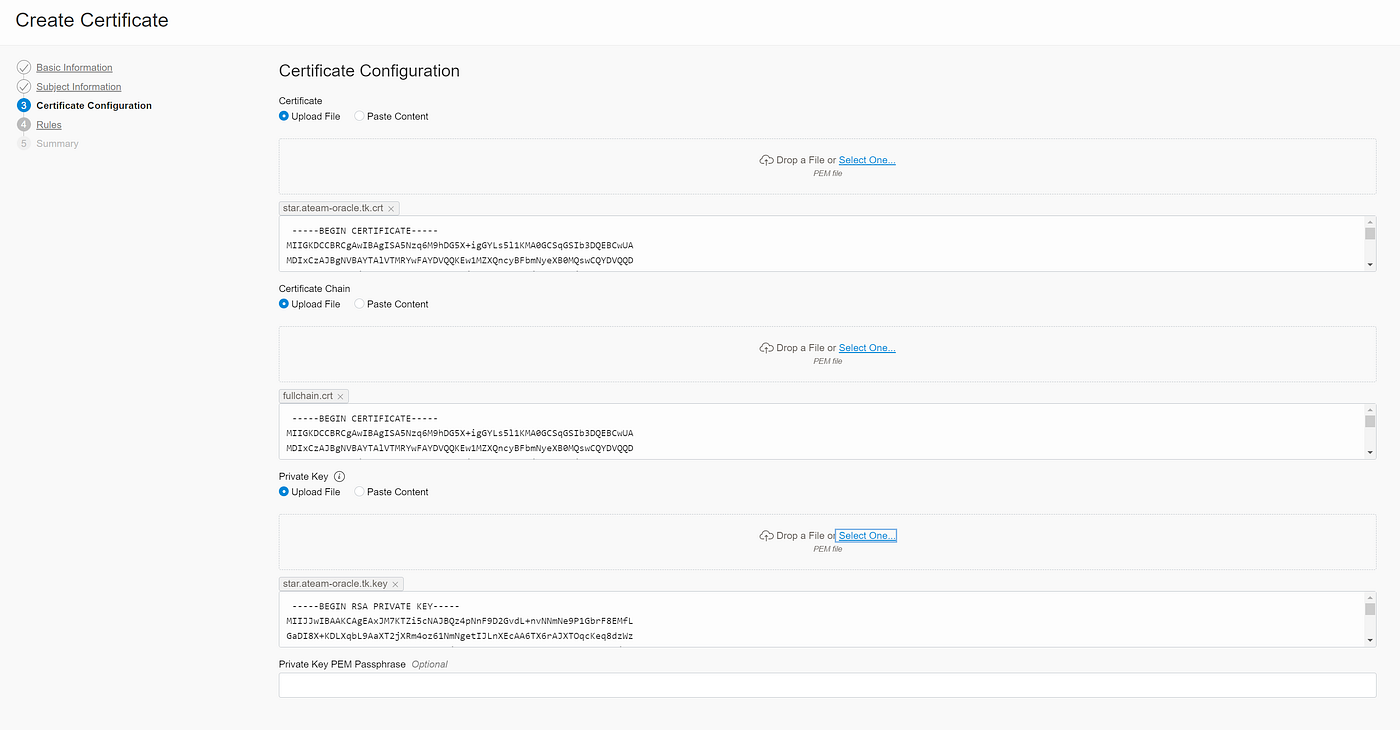
Task: Click the Summary step label
Action: 57,144
